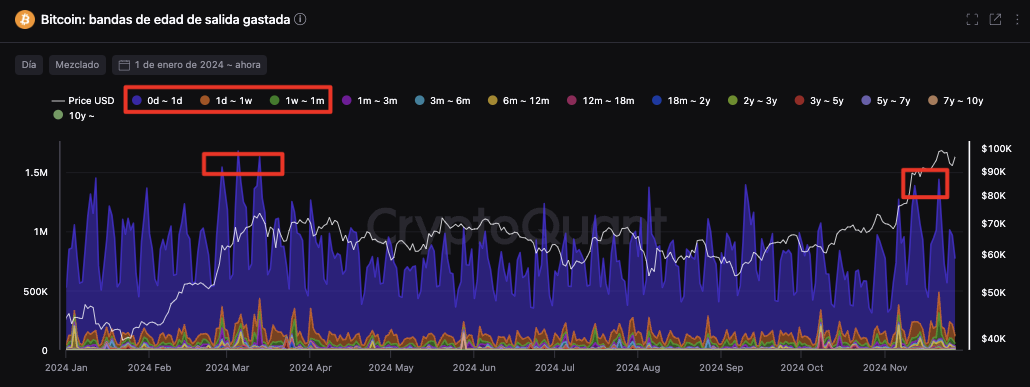This screenshot has width=1030, height=387.
Task: Click the chart title Bitcoin: bandas de edad de salida gastada
Action: point(166,20)
